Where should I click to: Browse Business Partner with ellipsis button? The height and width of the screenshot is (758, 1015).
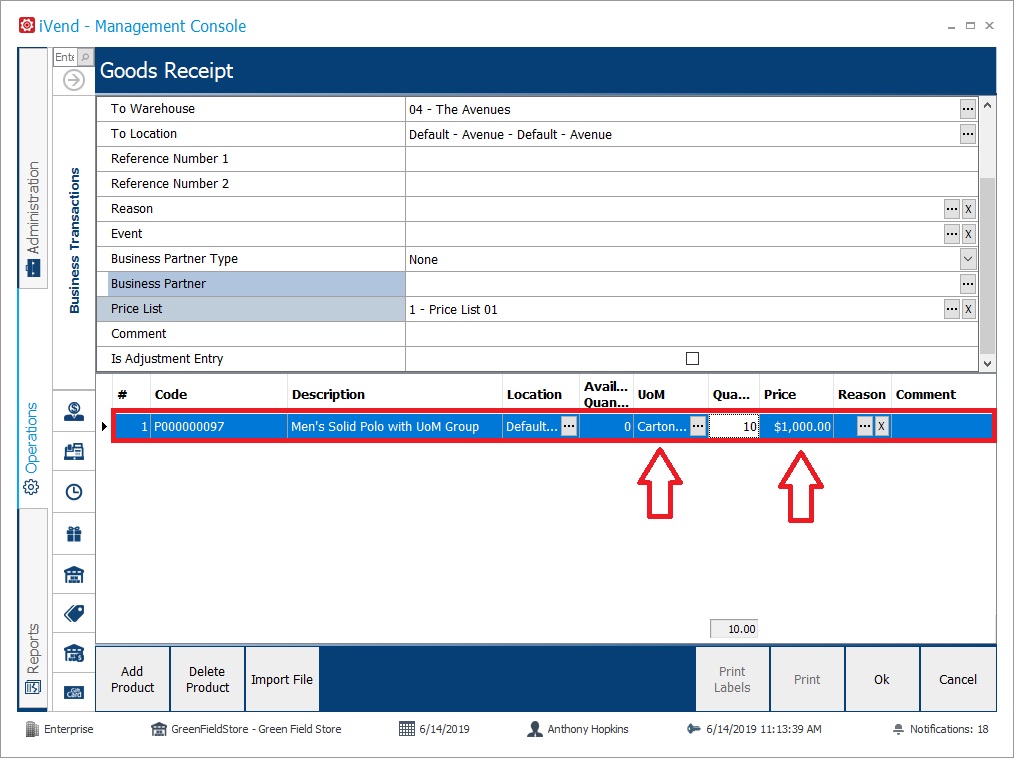click(968, 284)
